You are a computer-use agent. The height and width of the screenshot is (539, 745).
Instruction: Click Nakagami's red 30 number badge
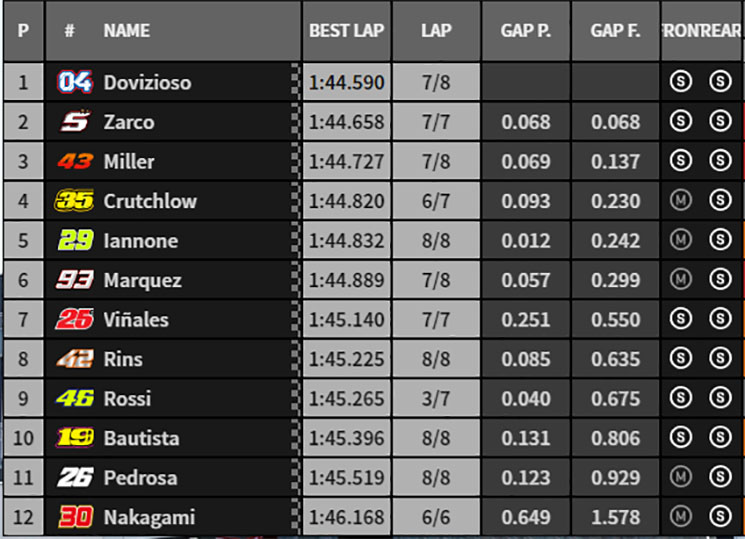tap(75, 517)
